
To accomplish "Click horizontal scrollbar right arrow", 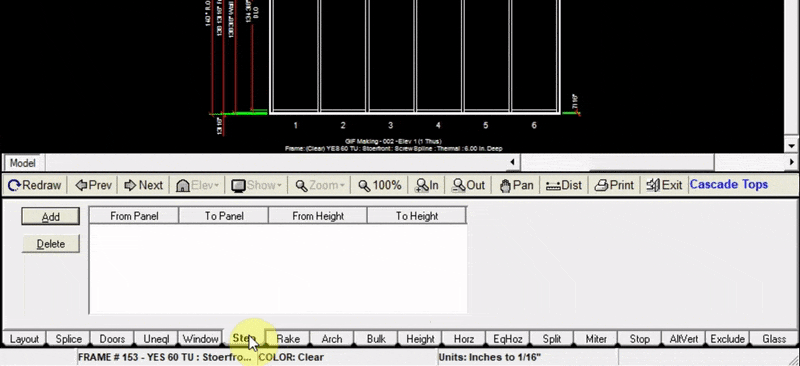I will click(792, 162).
